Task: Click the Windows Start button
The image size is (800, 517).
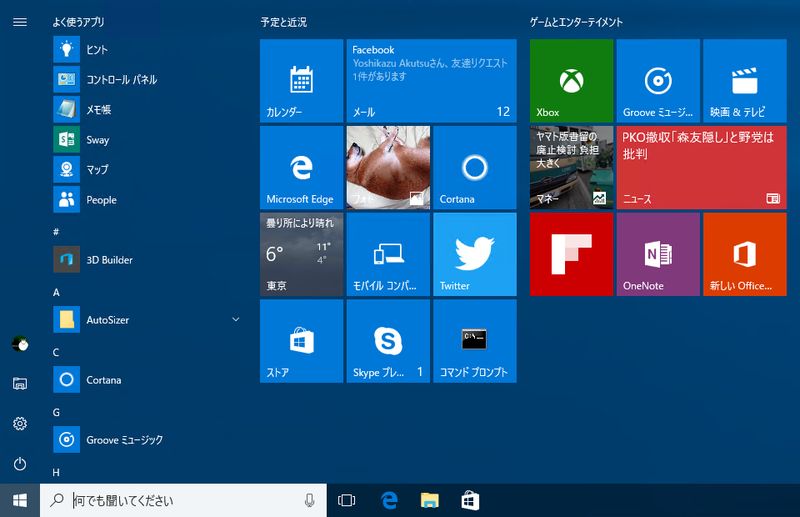Action: (20, 501)
